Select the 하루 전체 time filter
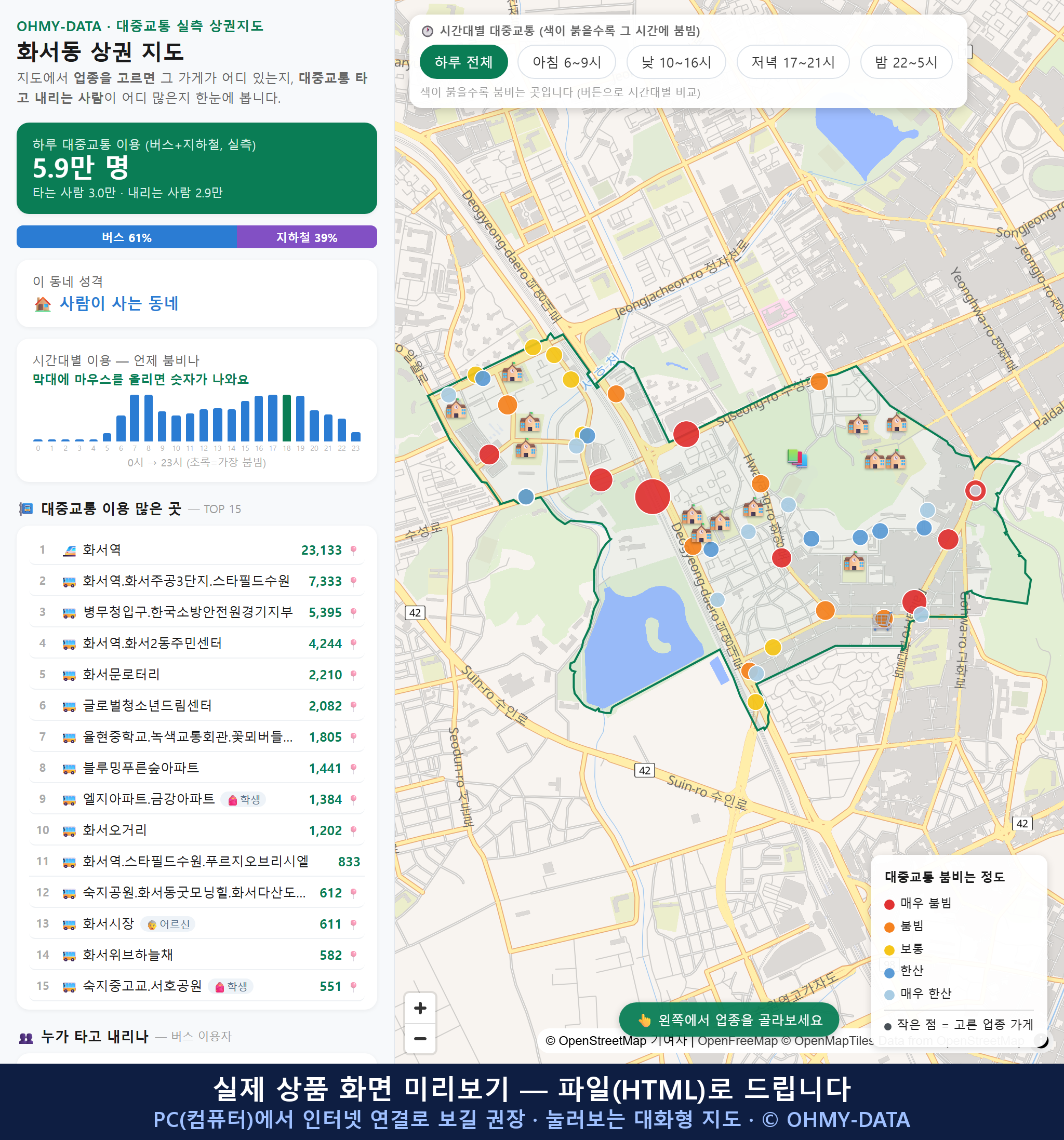This screenshot has height=1140, width=1064. tap(463, 62)
